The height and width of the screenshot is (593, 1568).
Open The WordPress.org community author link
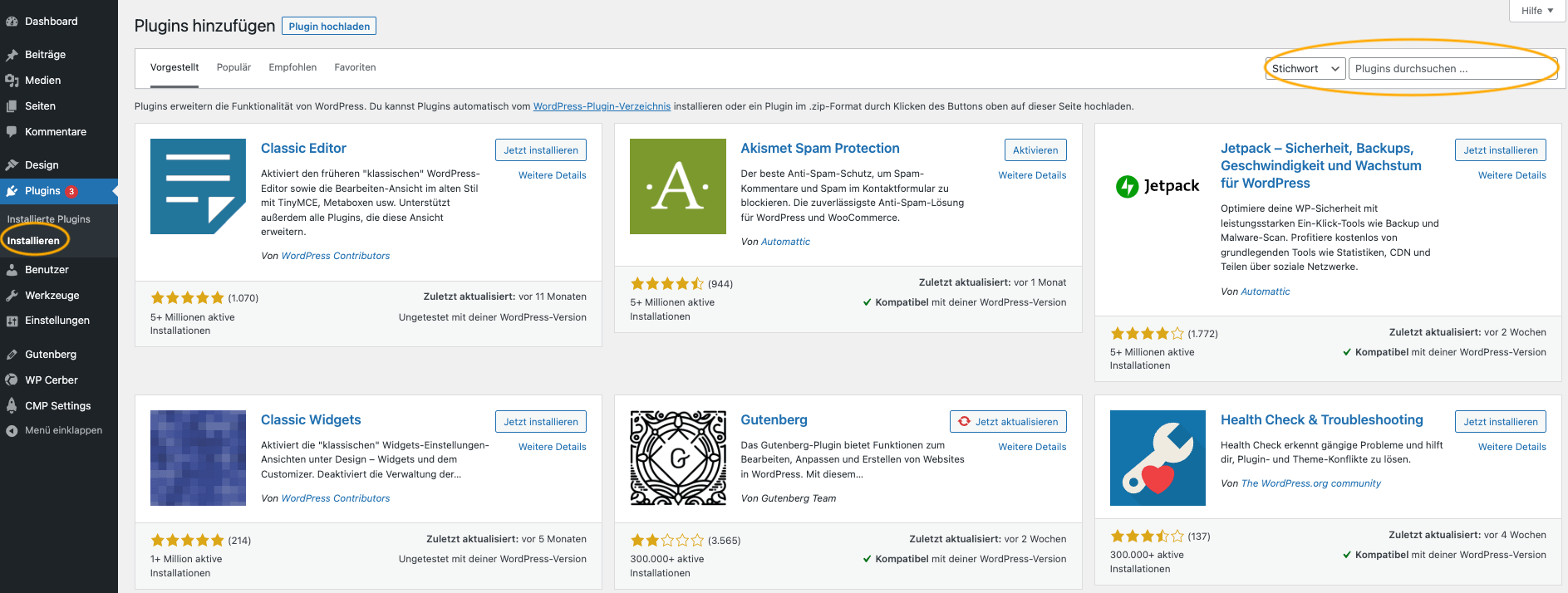(1311, 483)
